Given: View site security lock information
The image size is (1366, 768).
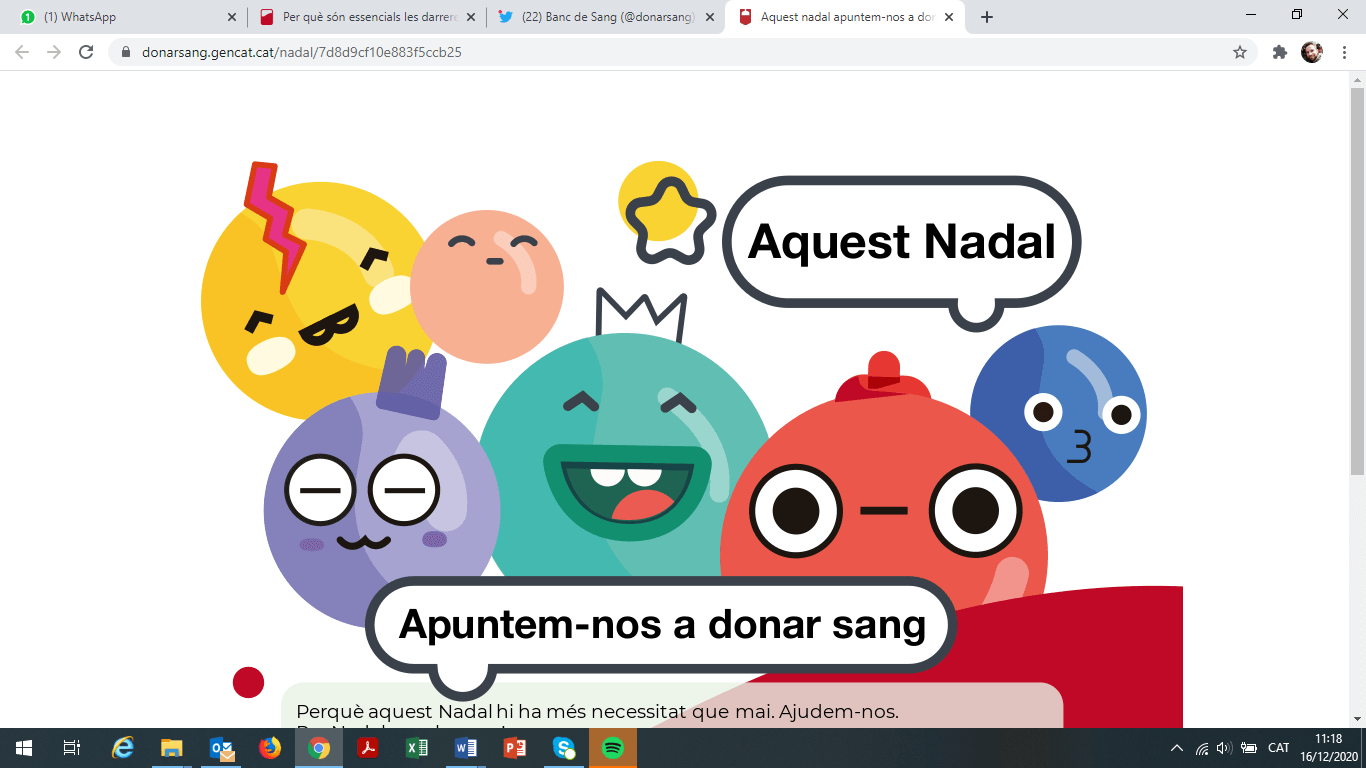Looking at the screenshot, I should coord(126,52).
